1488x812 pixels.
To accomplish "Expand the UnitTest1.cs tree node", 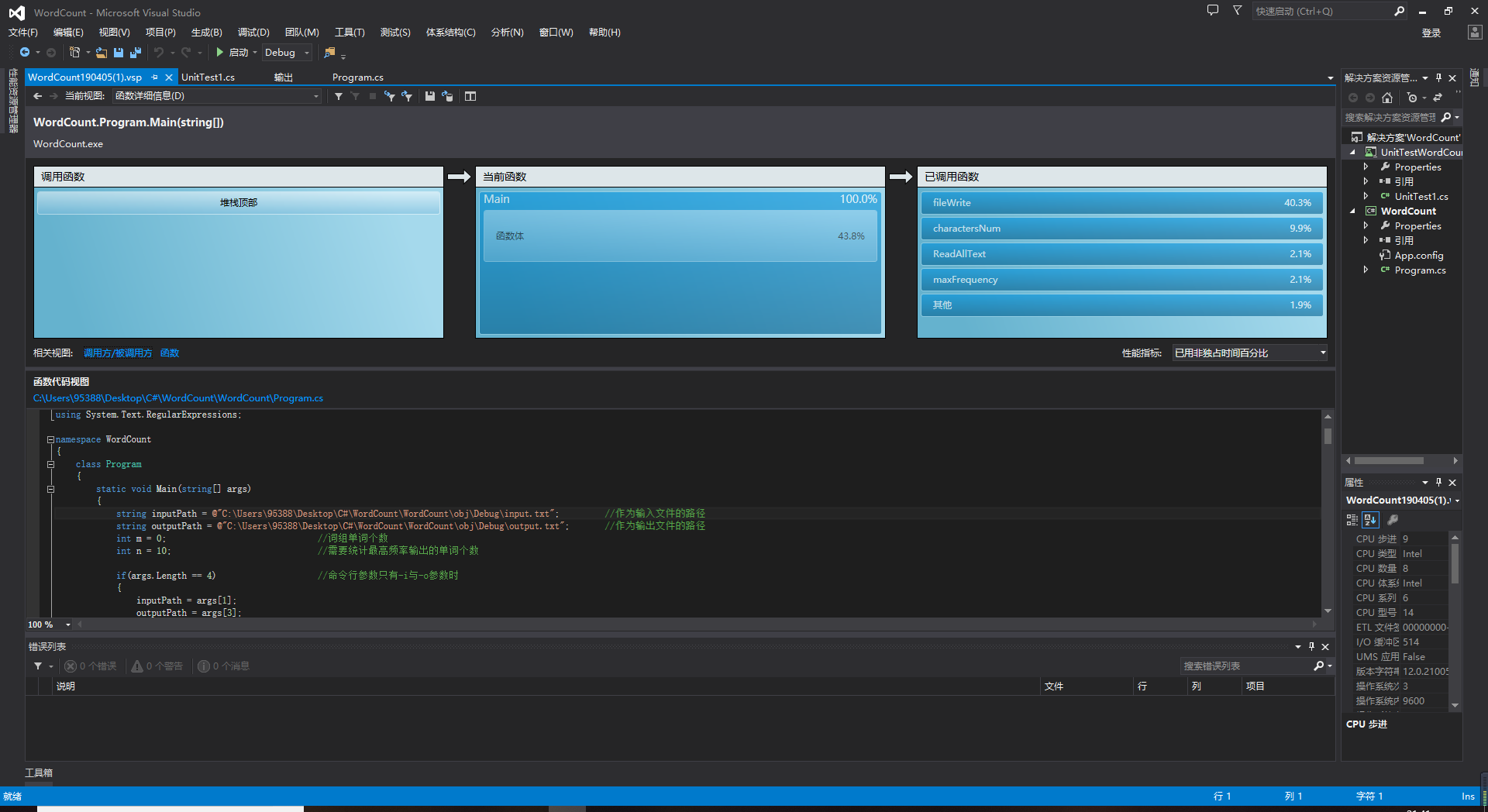I will pyautogui.click(x=1366, y=196).
